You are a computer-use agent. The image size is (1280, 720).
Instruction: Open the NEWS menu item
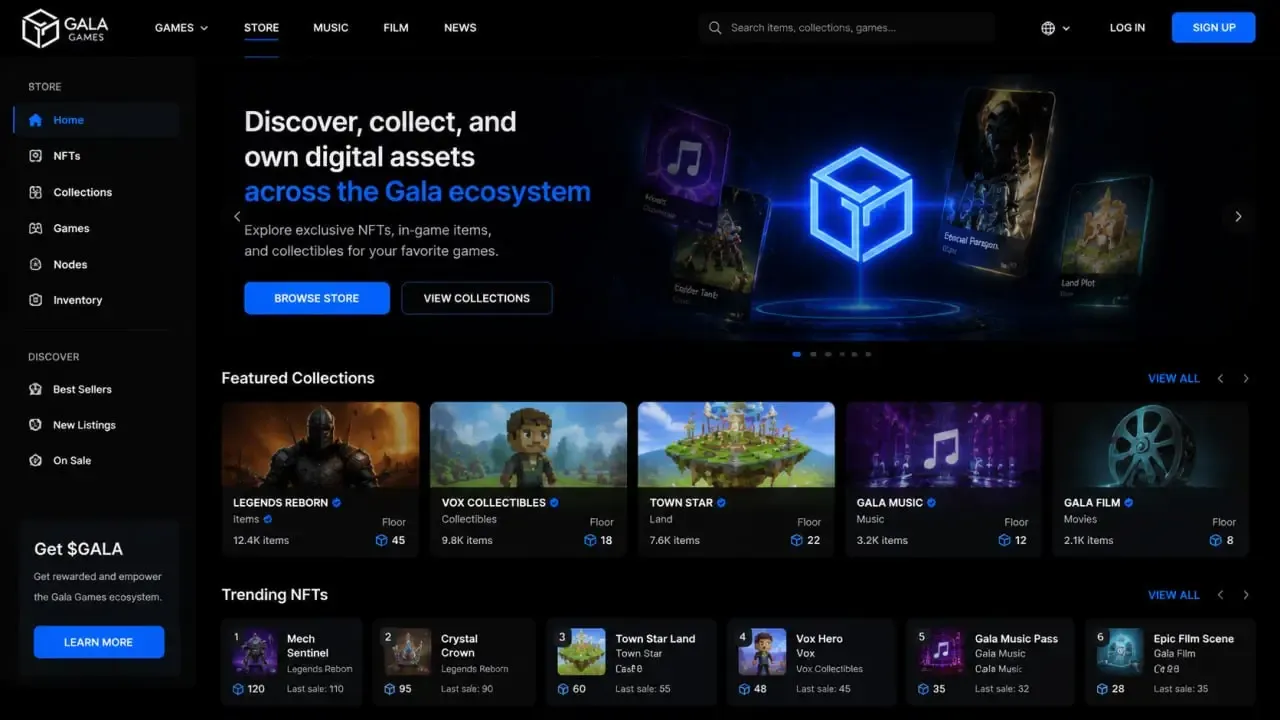click(x=460, y=28)
